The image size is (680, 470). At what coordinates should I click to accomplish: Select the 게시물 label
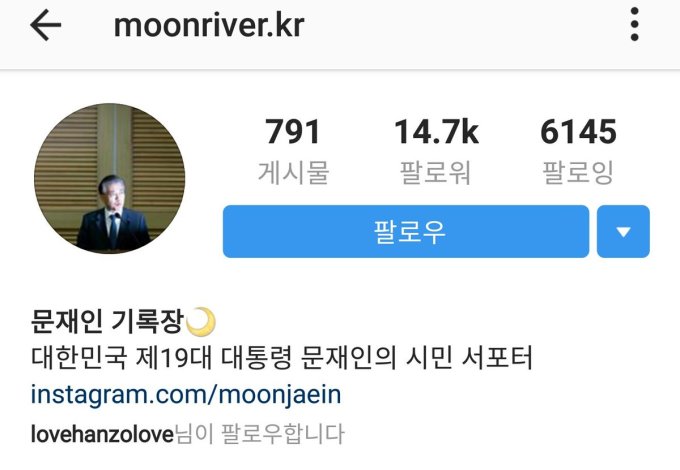click(x=293, y=172)
